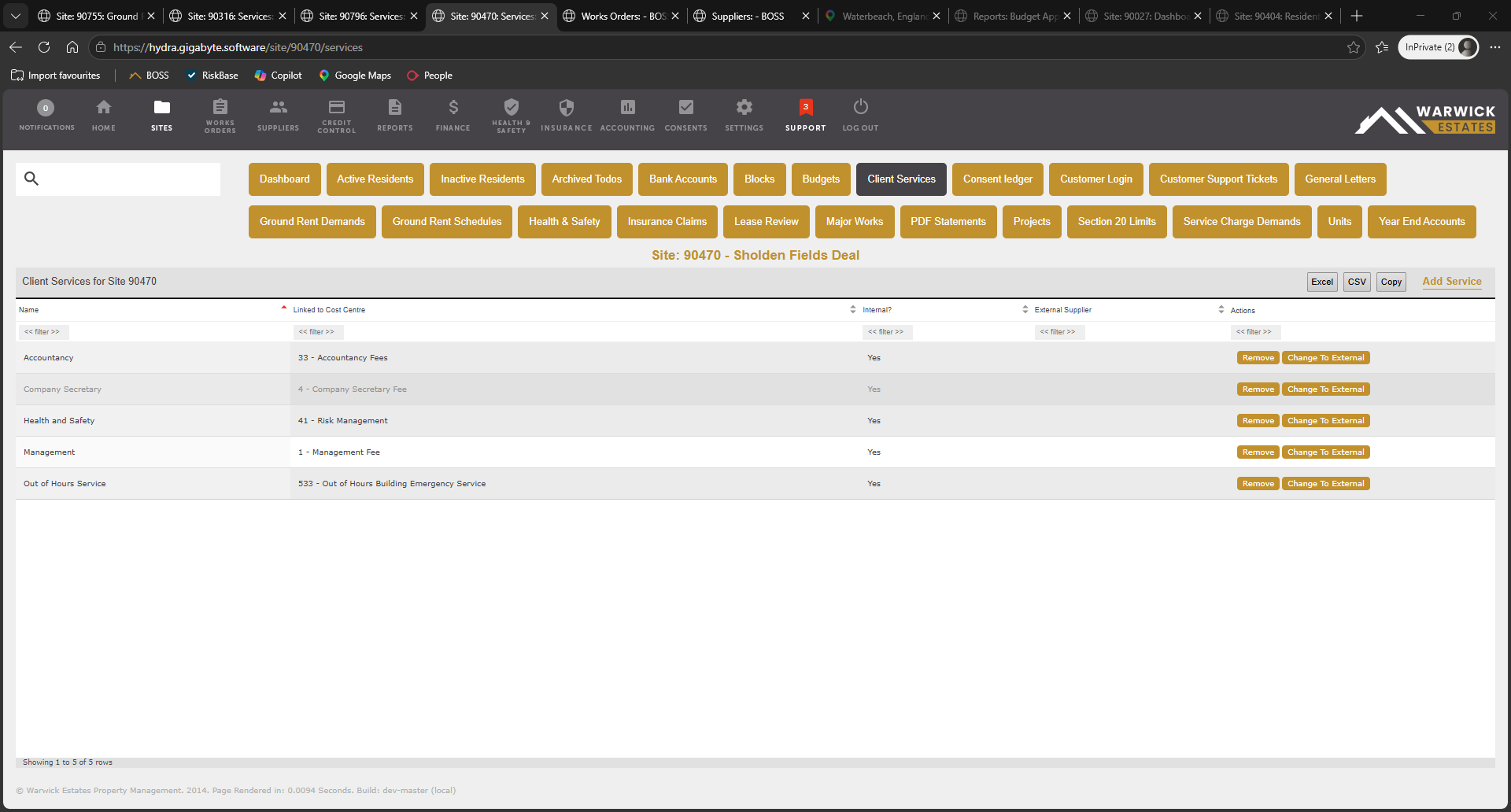Click the InPrivate profile button
This screenshot has height=812, width=1511.
[x=1438, y=47]
